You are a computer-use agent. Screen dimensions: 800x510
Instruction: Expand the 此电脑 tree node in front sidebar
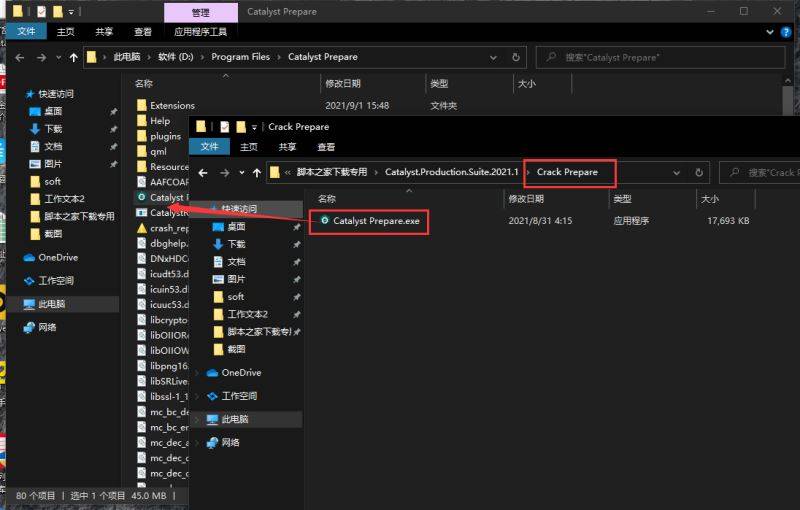click(197, 420)
